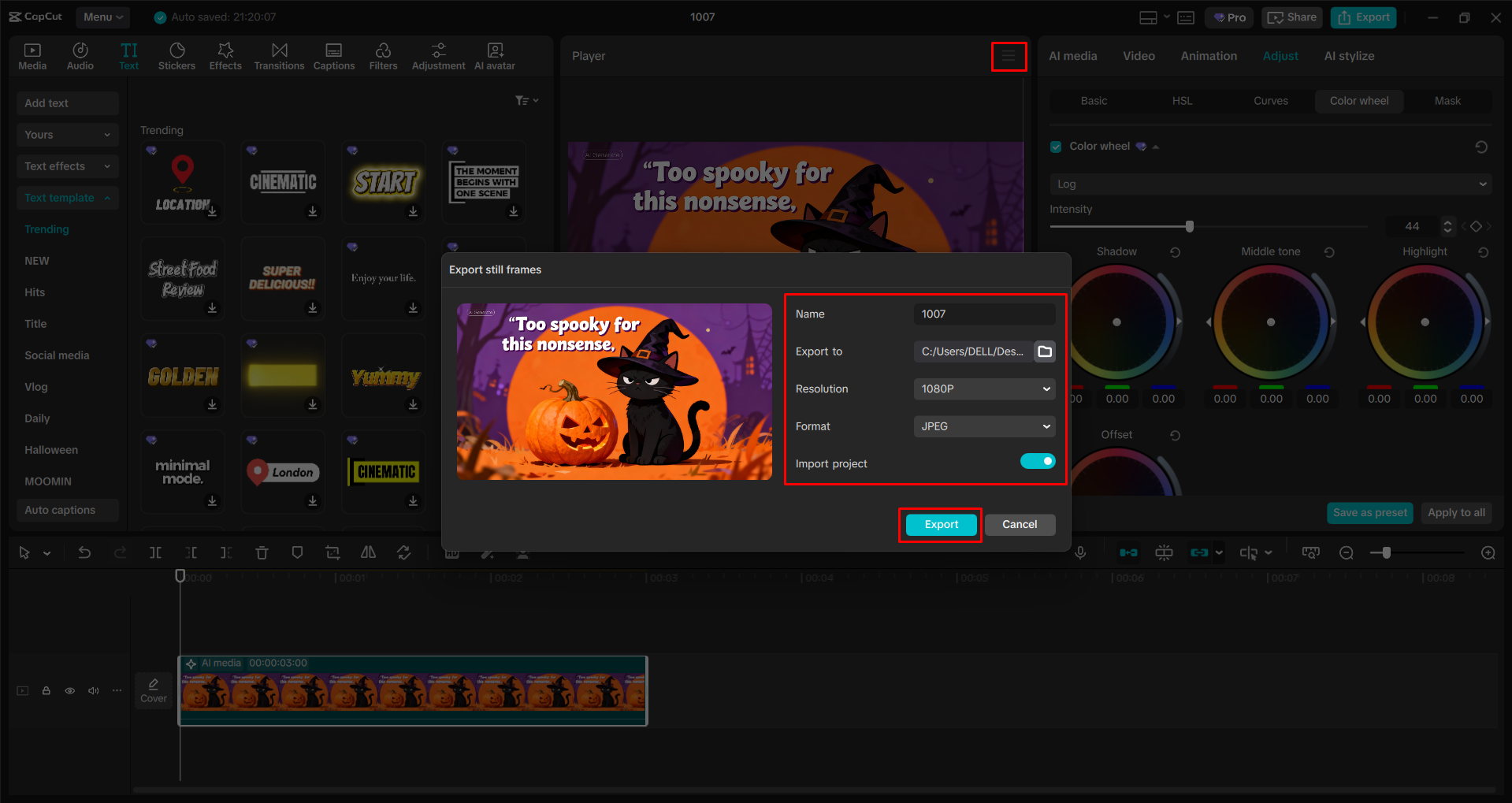Screen dimensions: 1512x803
Task: Click the Record voiceover microphone
Action: (1080, 553)
